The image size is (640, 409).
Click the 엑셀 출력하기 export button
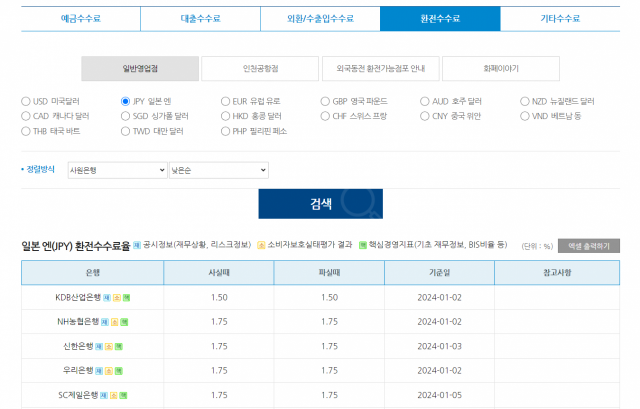pyautogui.click(x=589, y=246)
